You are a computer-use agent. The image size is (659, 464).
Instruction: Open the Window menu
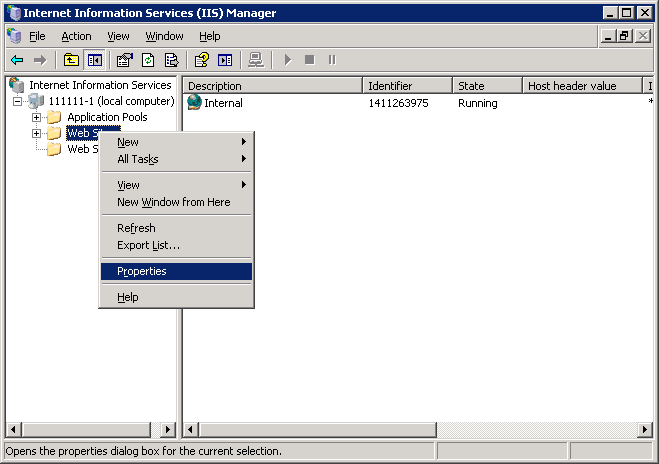click(x=164, y=36)
